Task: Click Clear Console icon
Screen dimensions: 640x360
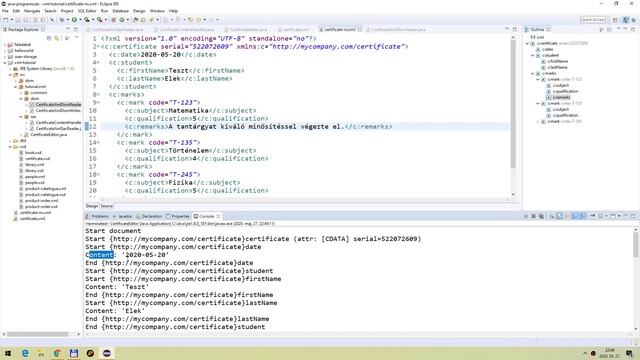Action: point(551,216)
